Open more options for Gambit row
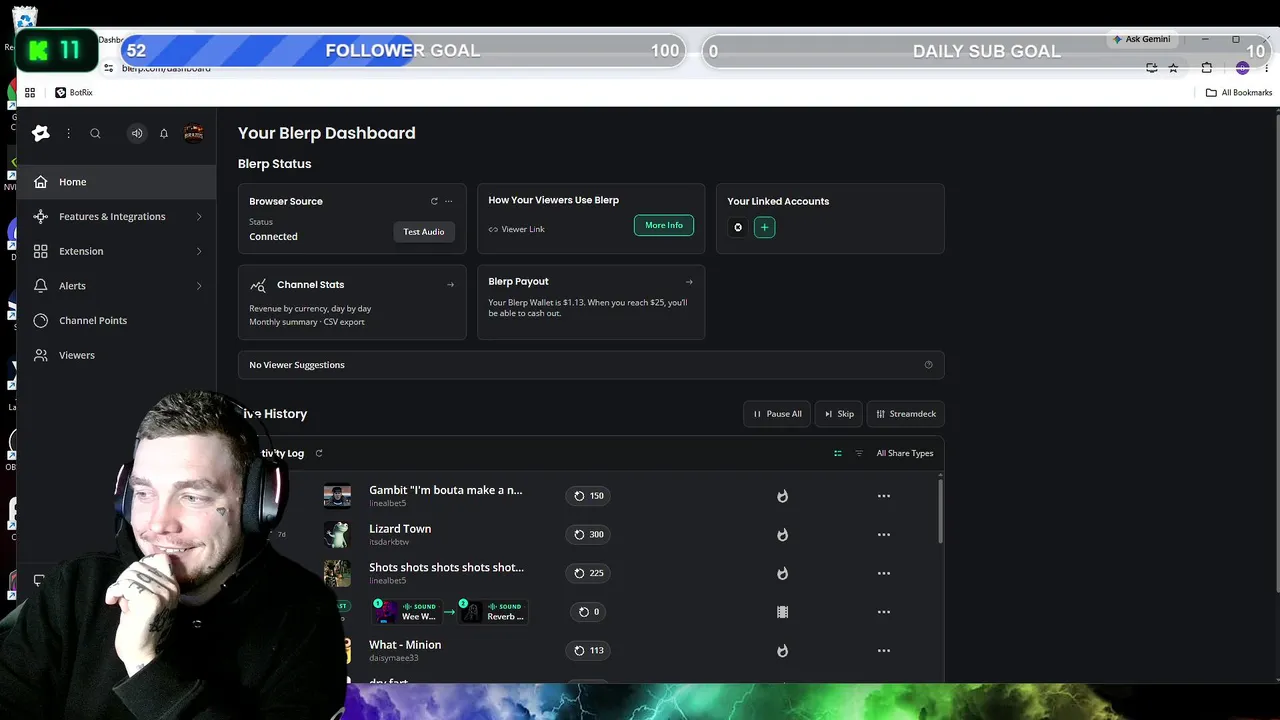Image resolution: width=1280 pixels, height=720 pixels. click(884, 496)
